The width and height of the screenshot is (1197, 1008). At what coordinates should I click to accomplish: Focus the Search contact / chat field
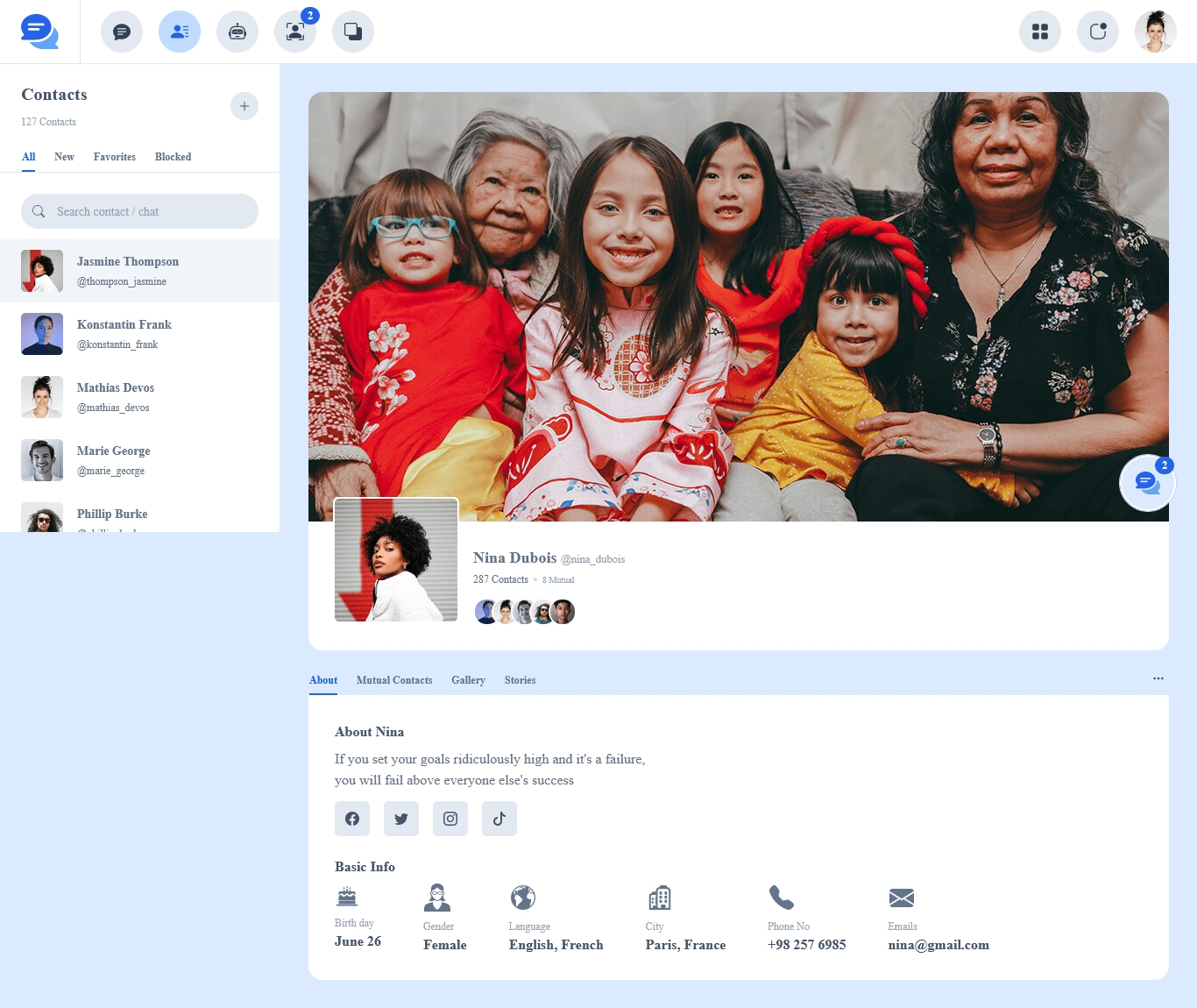(x=139, y=211)
